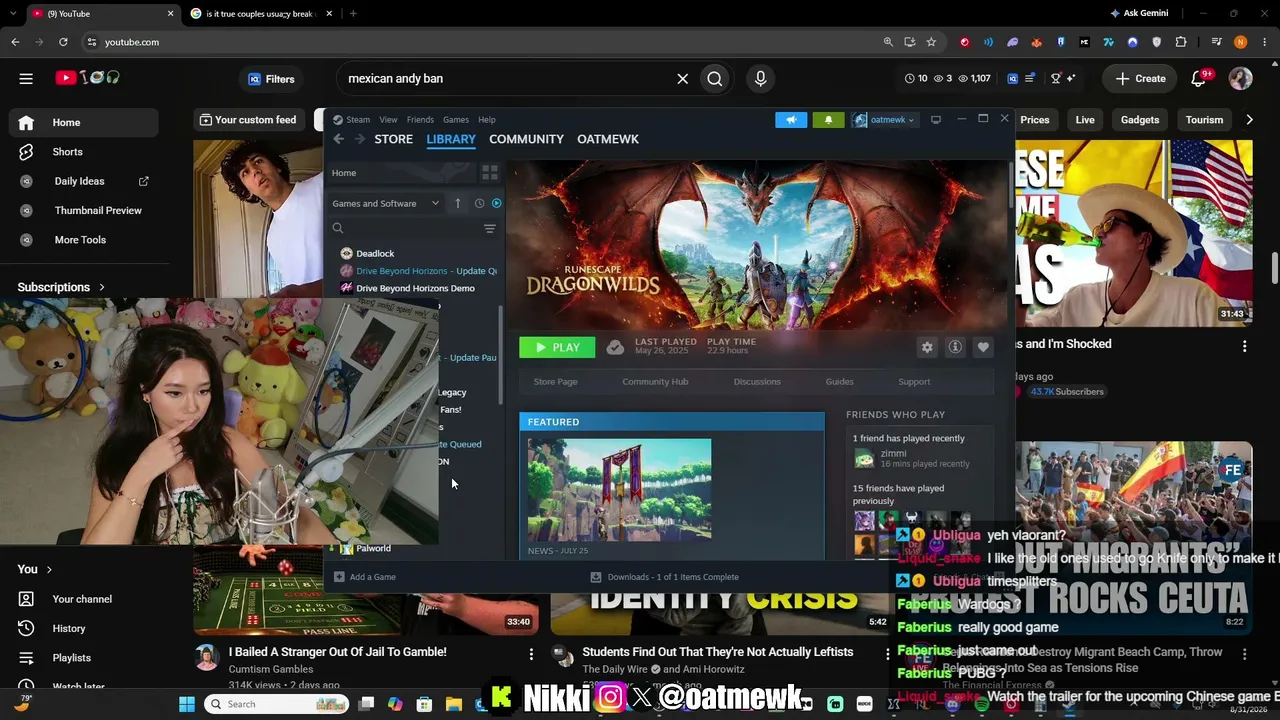Viewport: 1280px width, 720px height.
Task: Open Dragonwilds Community Hub link
Action: click(x=655, y=381)
